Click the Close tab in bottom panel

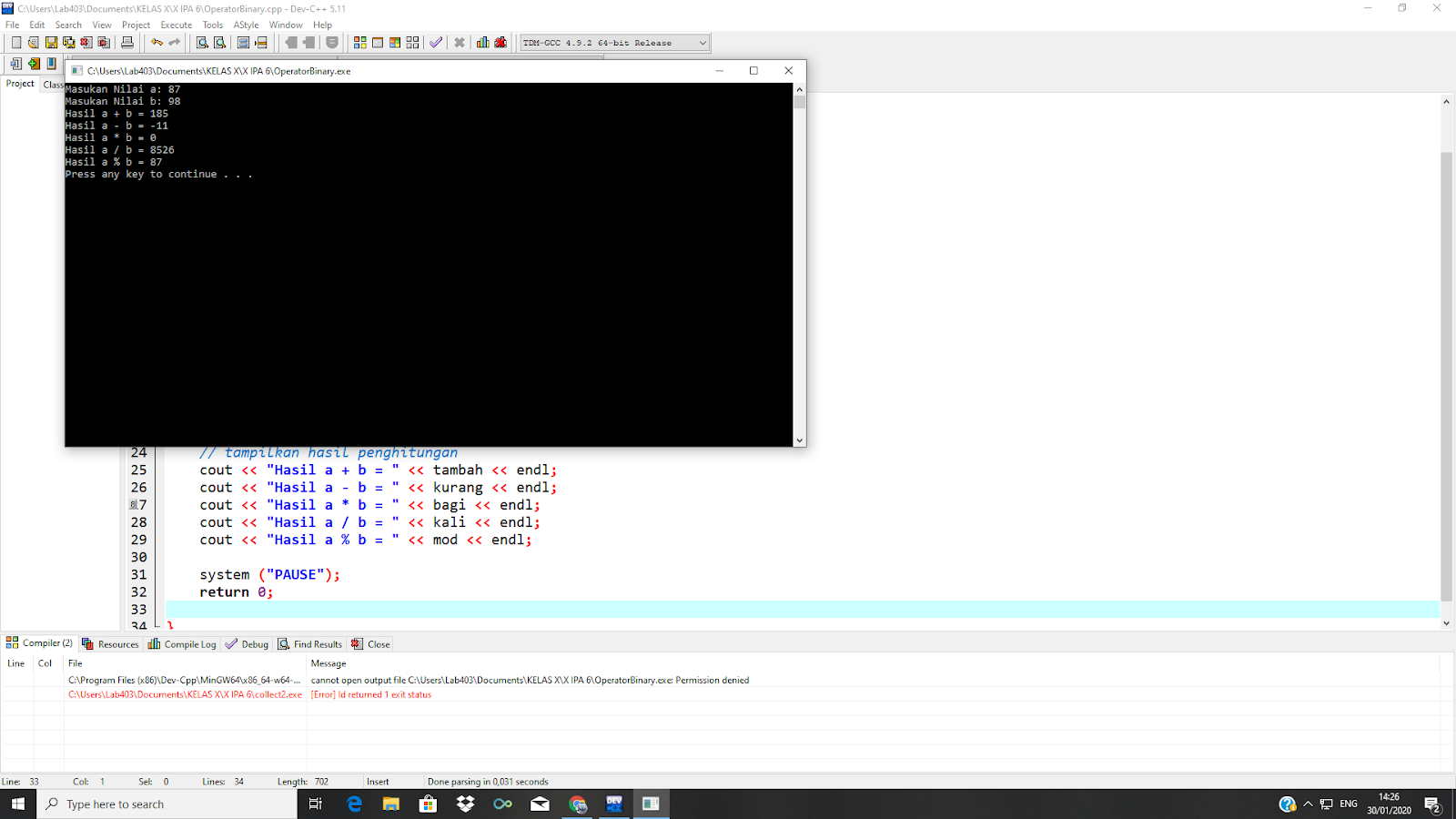[x=370, y=644]
